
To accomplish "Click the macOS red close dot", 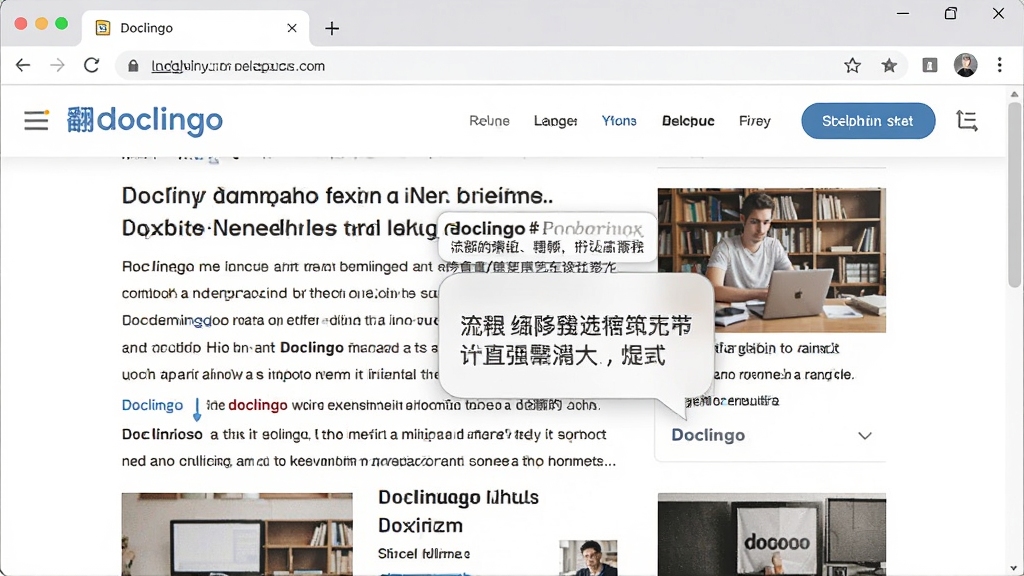I will 21,24.
